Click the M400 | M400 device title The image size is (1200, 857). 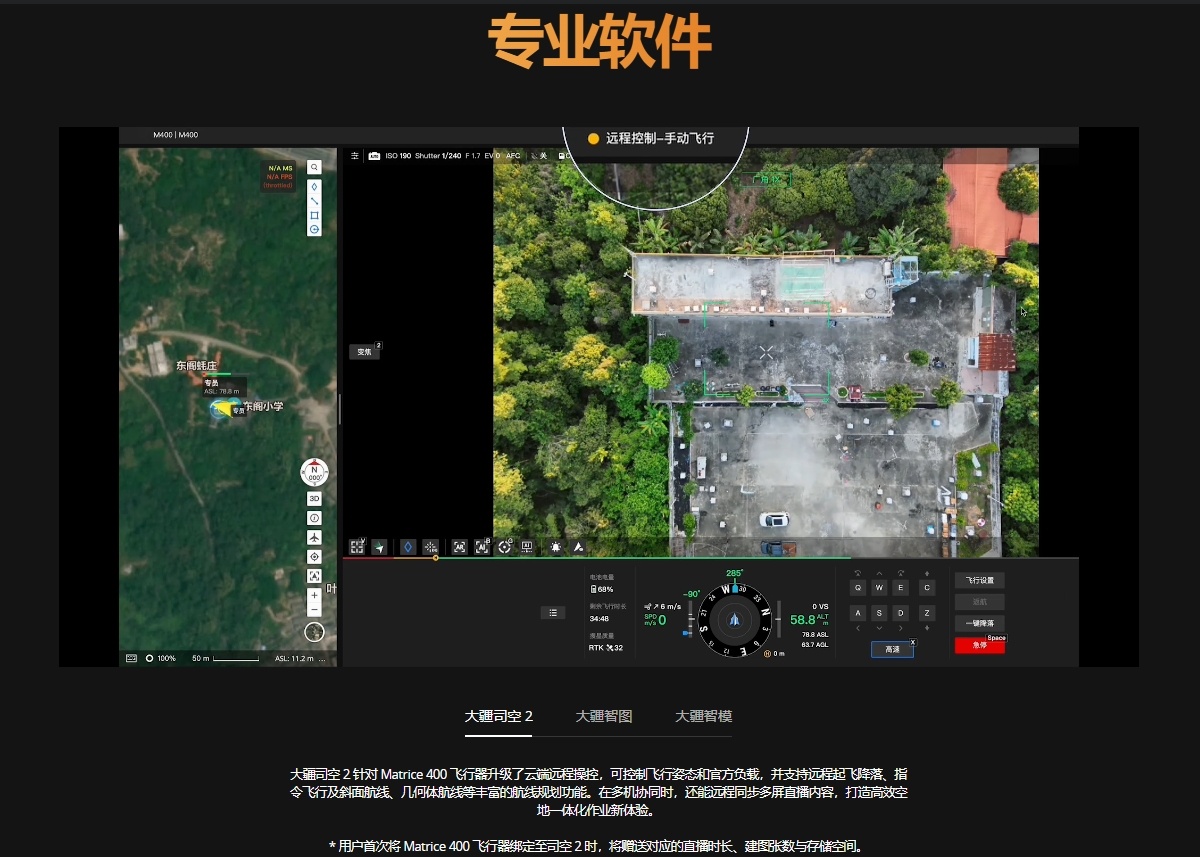(x=176, y=135)
